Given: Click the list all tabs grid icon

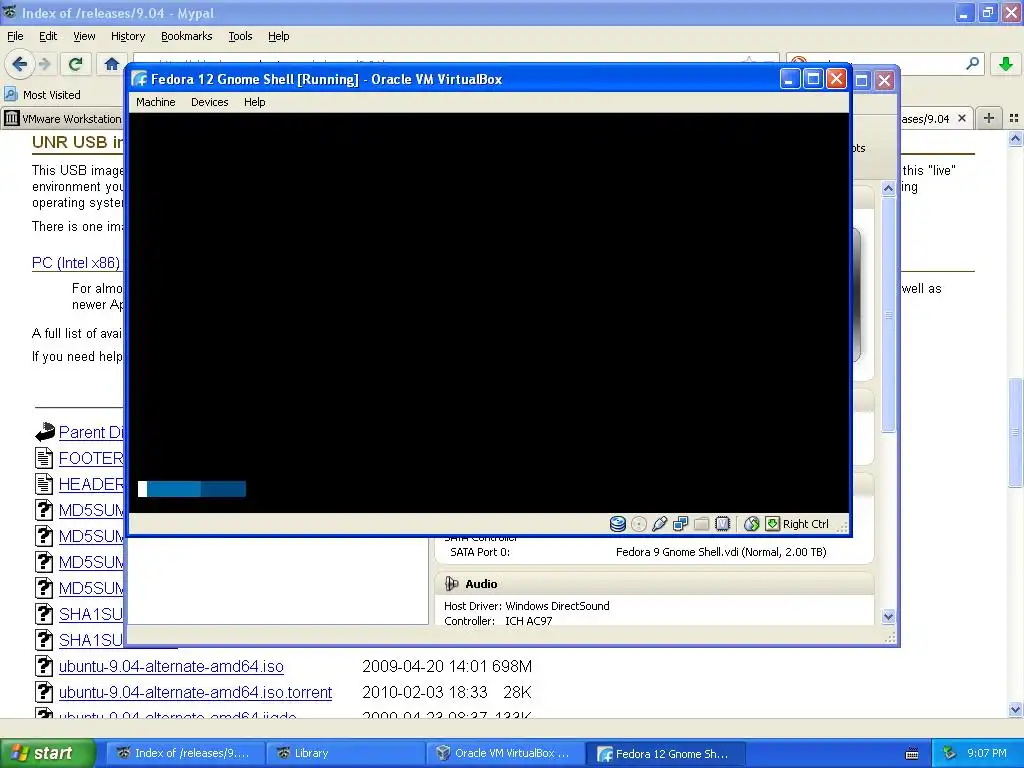Looking at the screenshot, I should (1014, 118).
